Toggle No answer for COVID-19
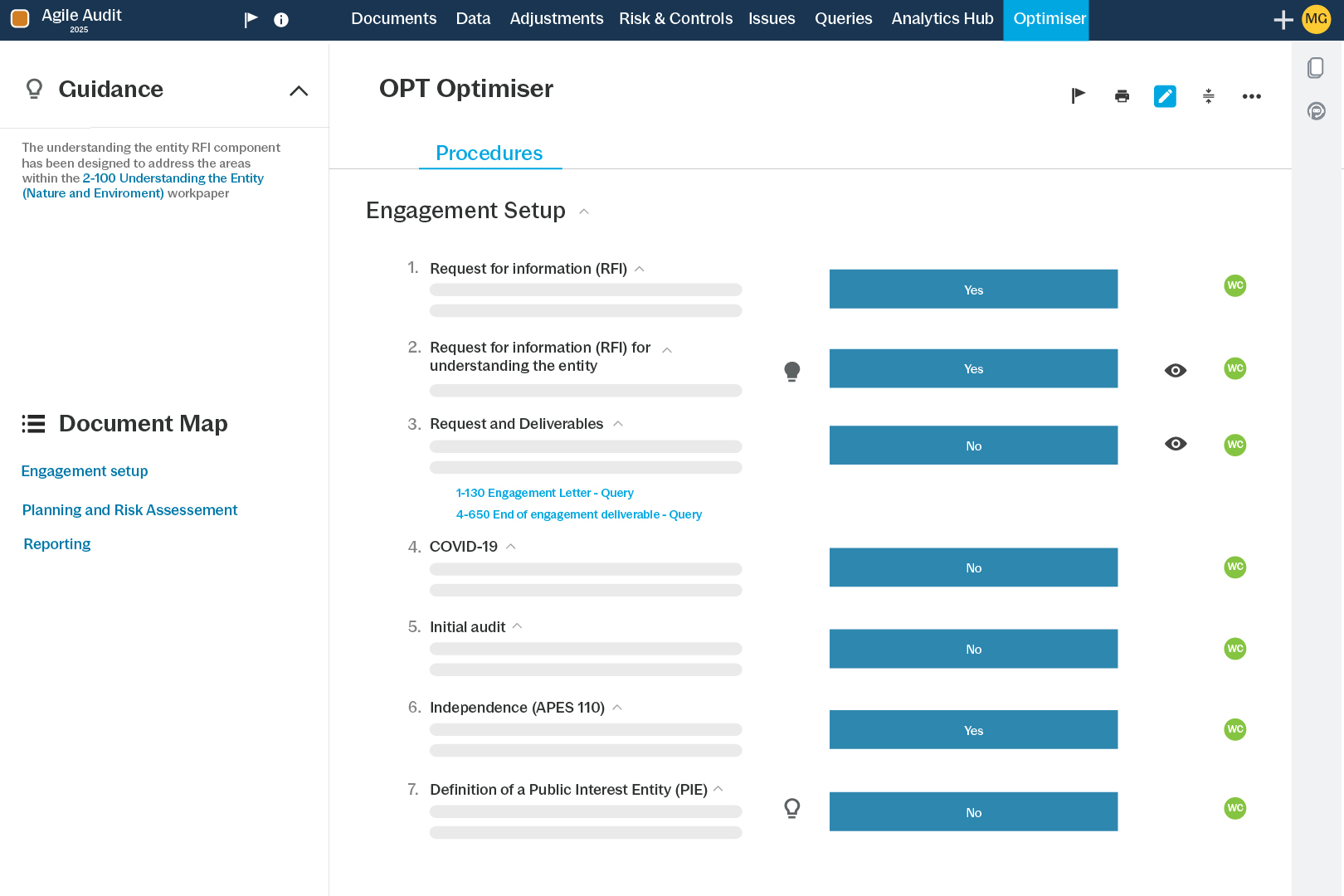Screen dimensions: 1344x896 [973, 567]
